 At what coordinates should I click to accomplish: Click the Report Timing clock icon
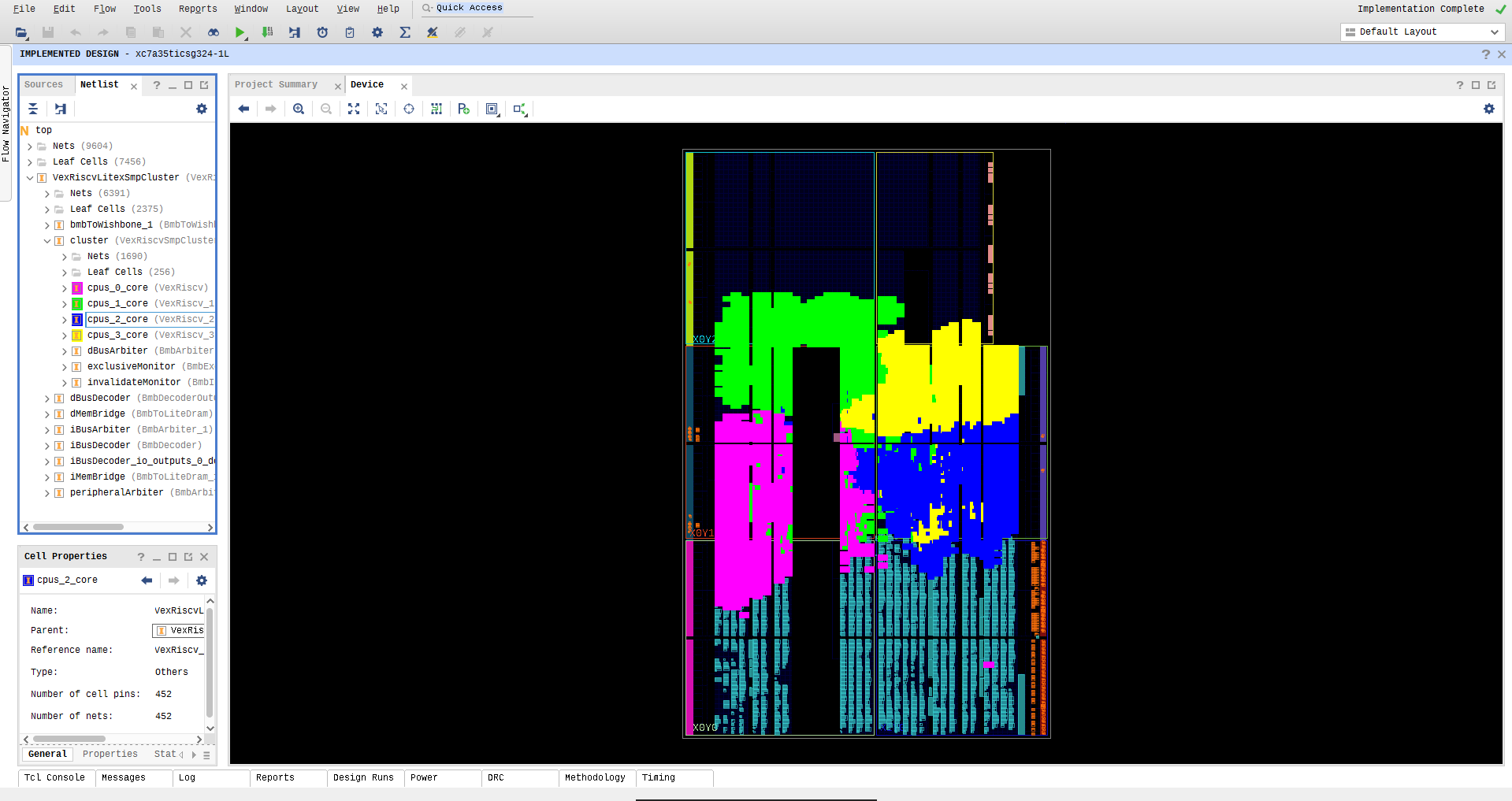pyautogui.click(x=321, y=32)
